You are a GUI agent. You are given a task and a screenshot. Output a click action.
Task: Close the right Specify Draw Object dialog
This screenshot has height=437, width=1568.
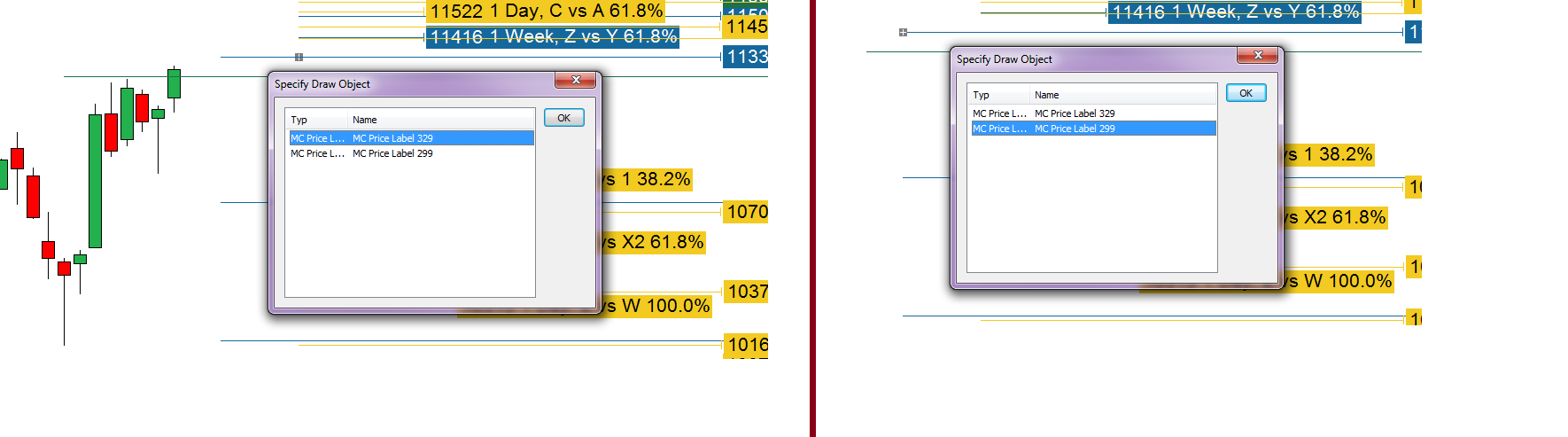click(1257, 56)
